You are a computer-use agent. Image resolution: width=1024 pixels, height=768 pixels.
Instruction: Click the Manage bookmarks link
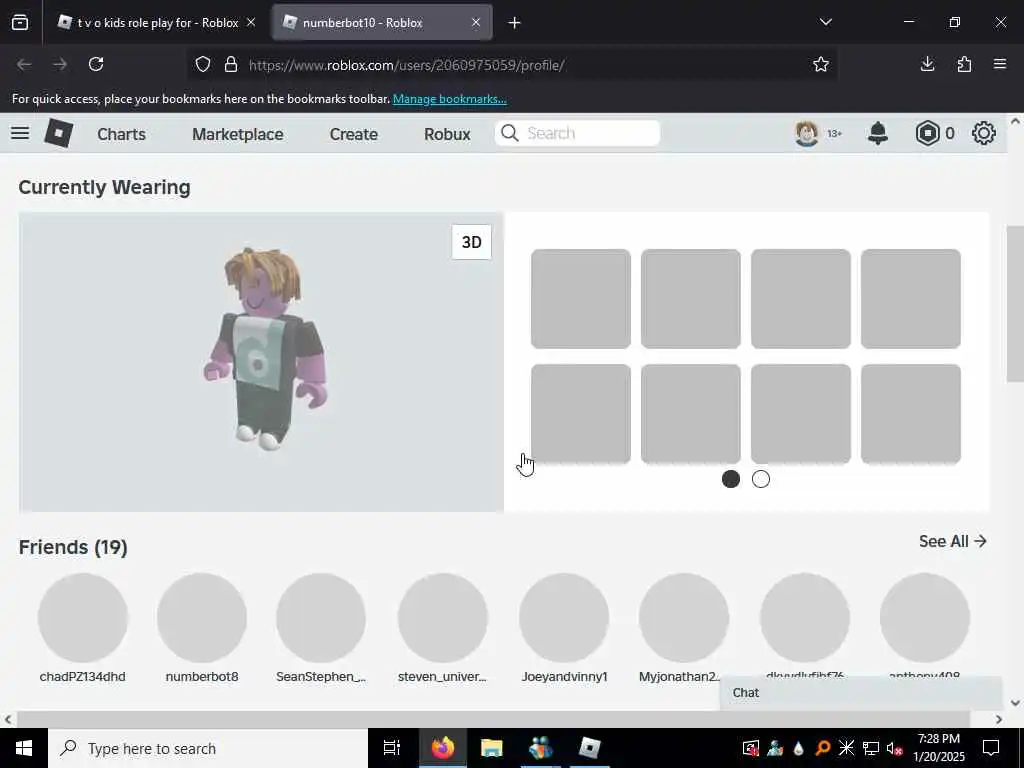[449, 99]
